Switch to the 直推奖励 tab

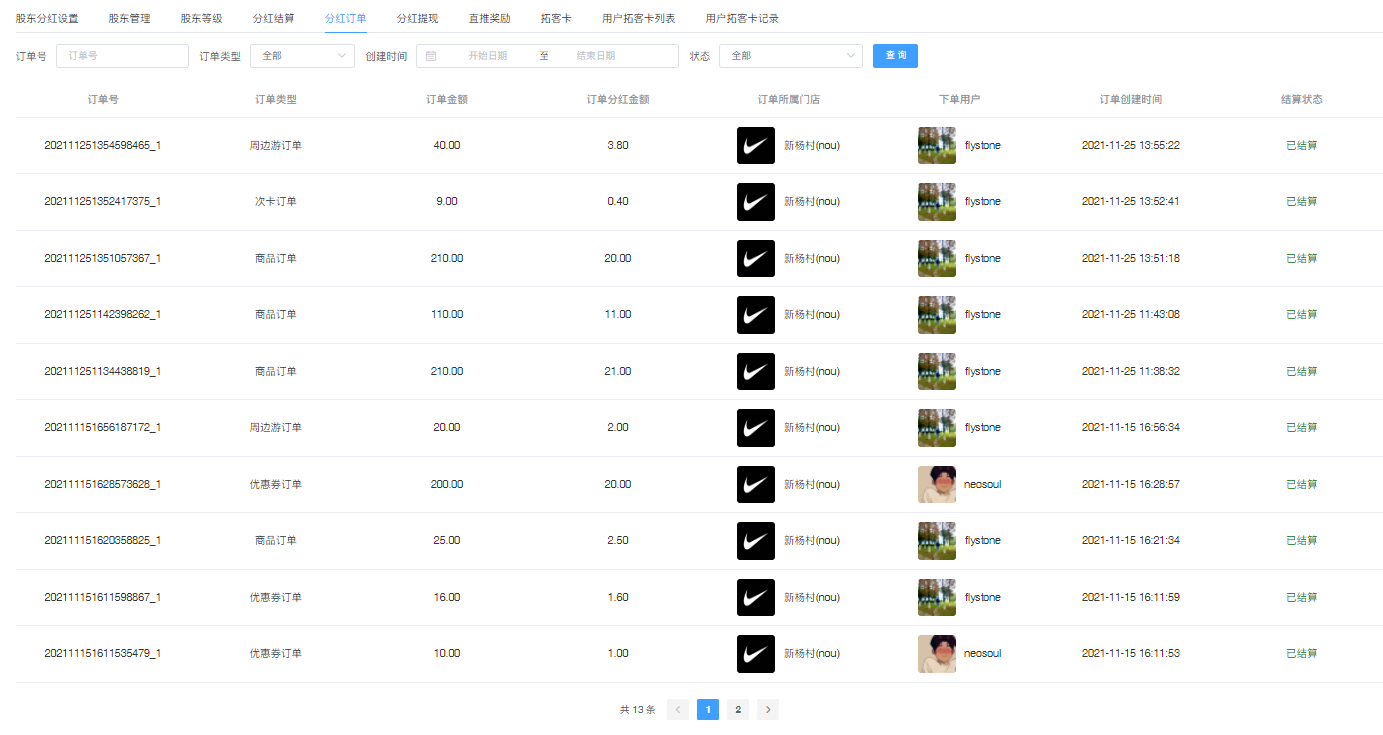(490, 18)
